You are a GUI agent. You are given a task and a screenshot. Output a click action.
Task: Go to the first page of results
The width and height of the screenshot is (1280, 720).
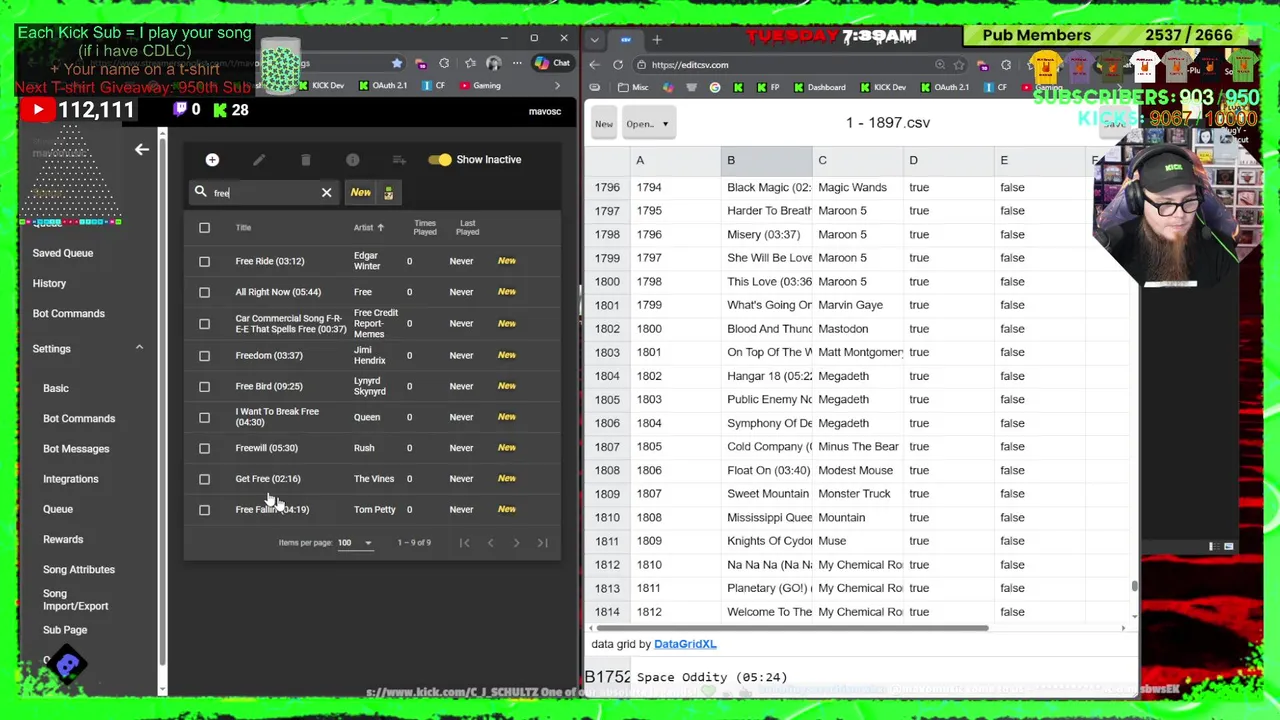[x=464, y=543]
